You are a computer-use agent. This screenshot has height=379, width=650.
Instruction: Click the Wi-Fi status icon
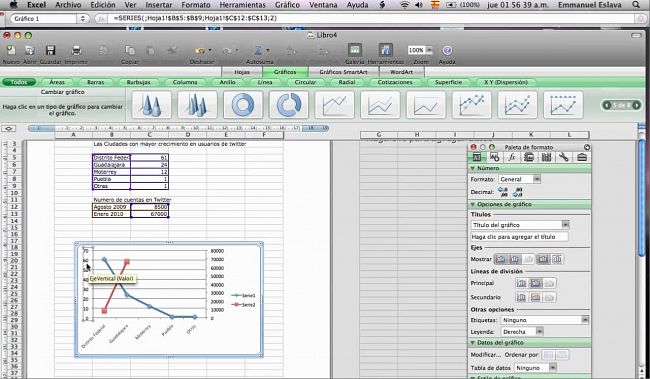point(404,5)
